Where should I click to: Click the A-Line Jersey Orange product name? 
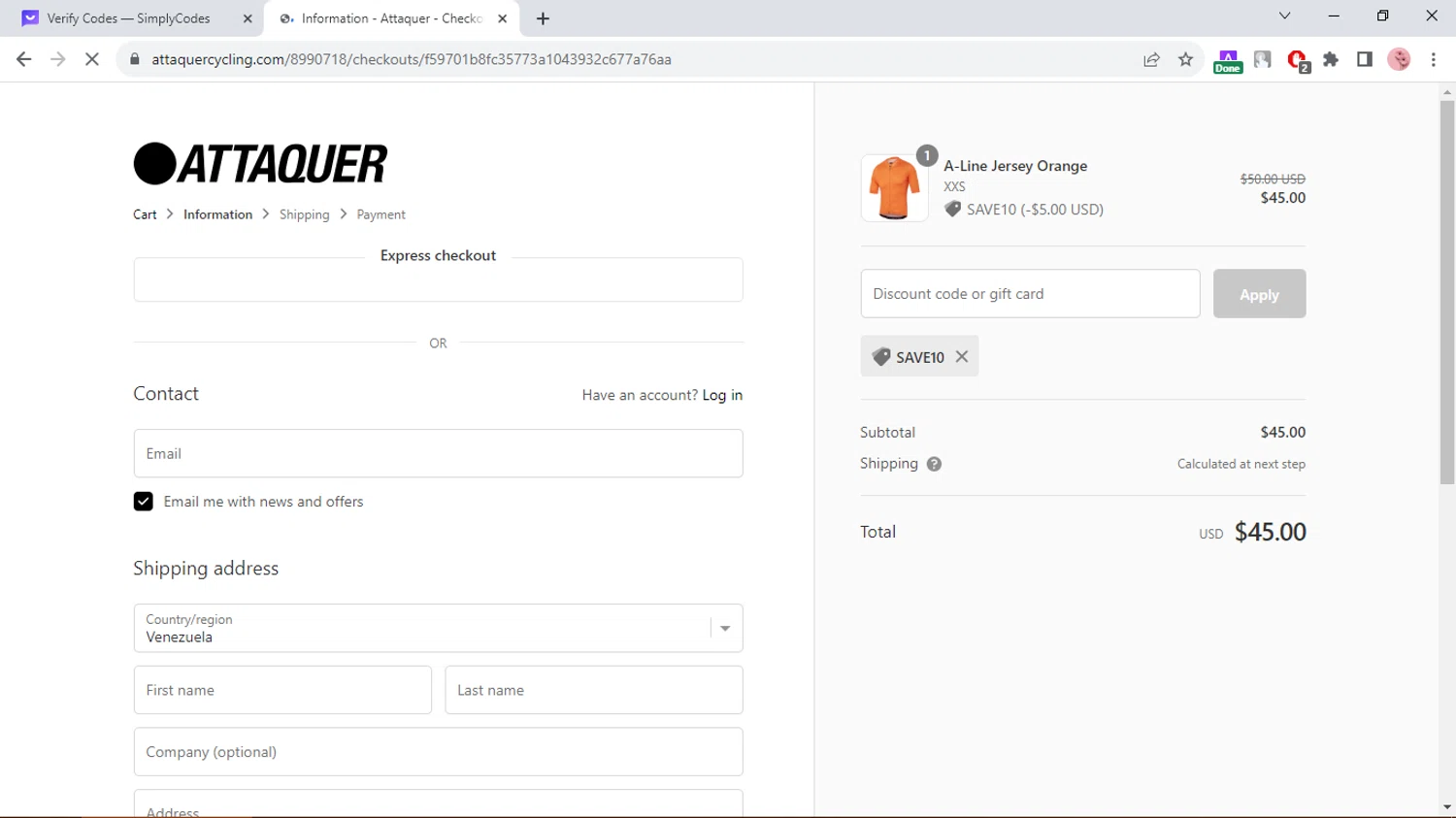pyautogui.click(x=1015, y=166)
